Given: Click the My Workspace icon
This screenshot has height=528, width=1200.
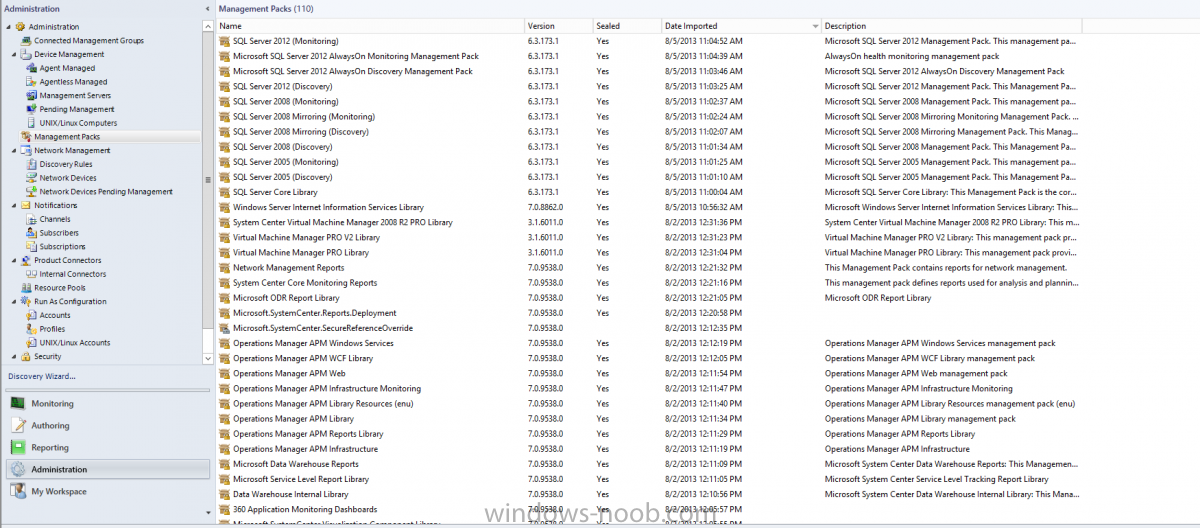Looking at the screenshot, I should click(18, 491).
